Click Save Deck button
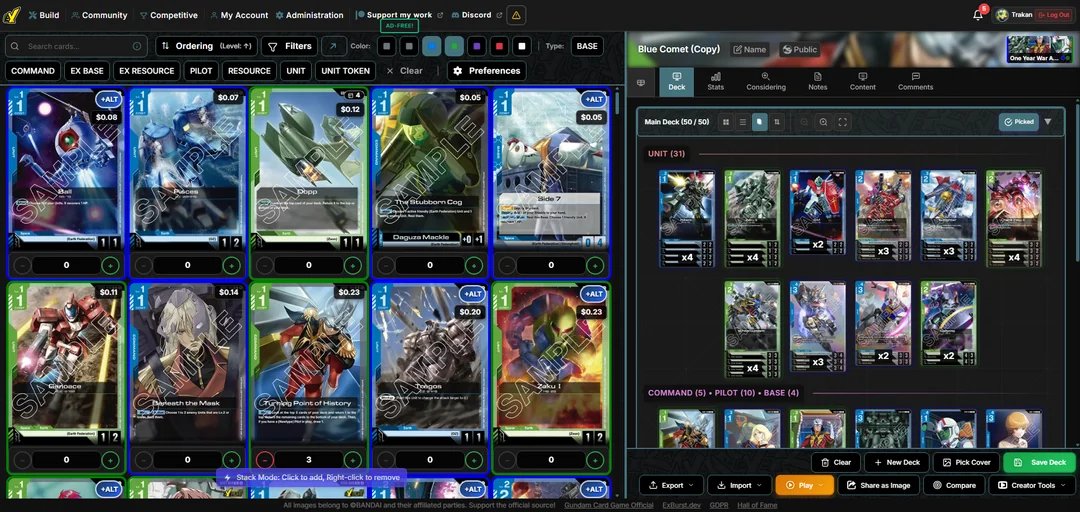 point(1040,462)
